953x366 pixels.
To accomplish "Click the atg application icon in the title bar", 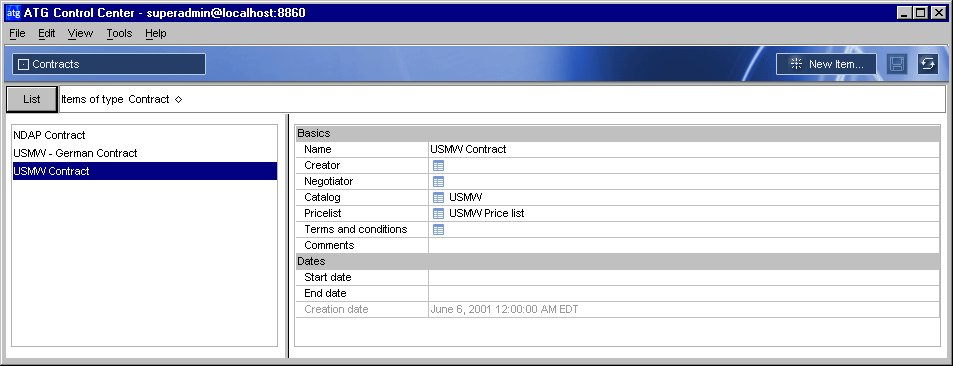I will [x=13, y=13].
